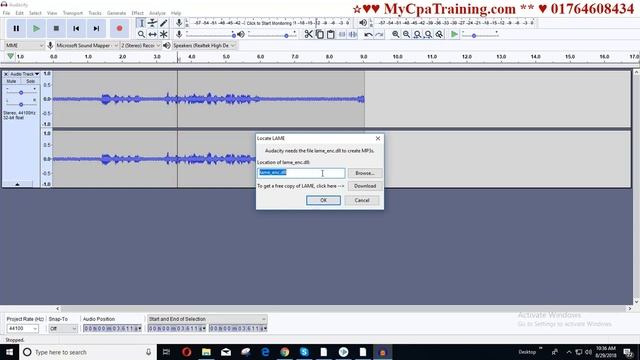
Task: Open the Project Rate 44100 dropdown
Action: pos(22,328)
